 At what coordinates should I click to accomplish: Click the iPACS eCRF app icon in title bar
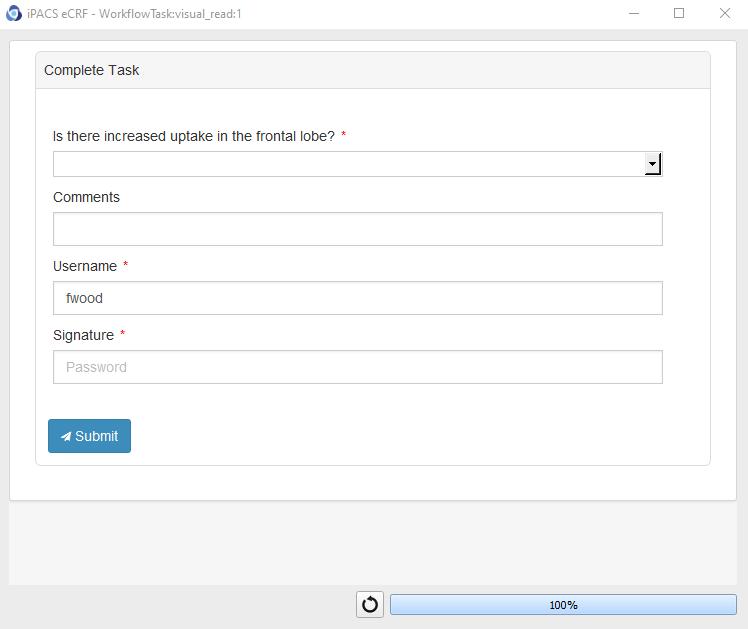[x=14, y=14]
